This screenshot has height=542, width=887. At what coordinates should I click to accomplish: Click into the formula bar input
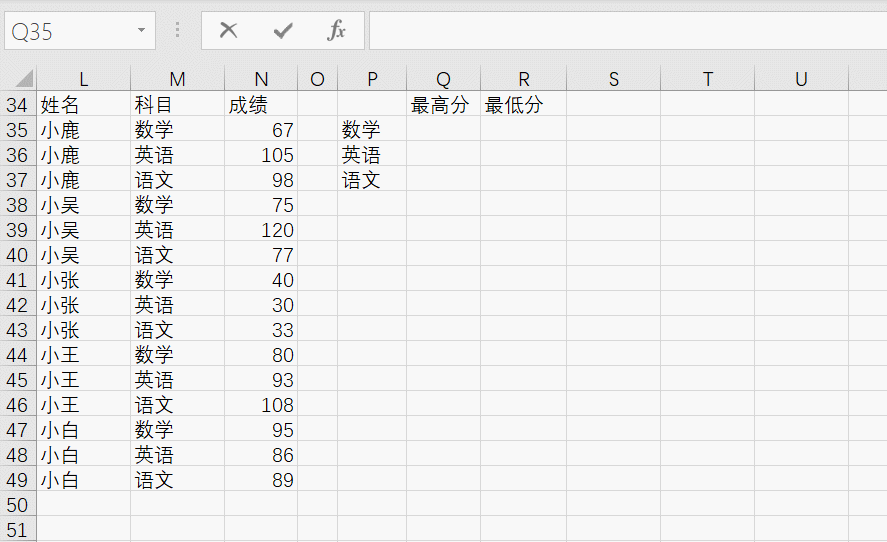[x=628, y=31]
